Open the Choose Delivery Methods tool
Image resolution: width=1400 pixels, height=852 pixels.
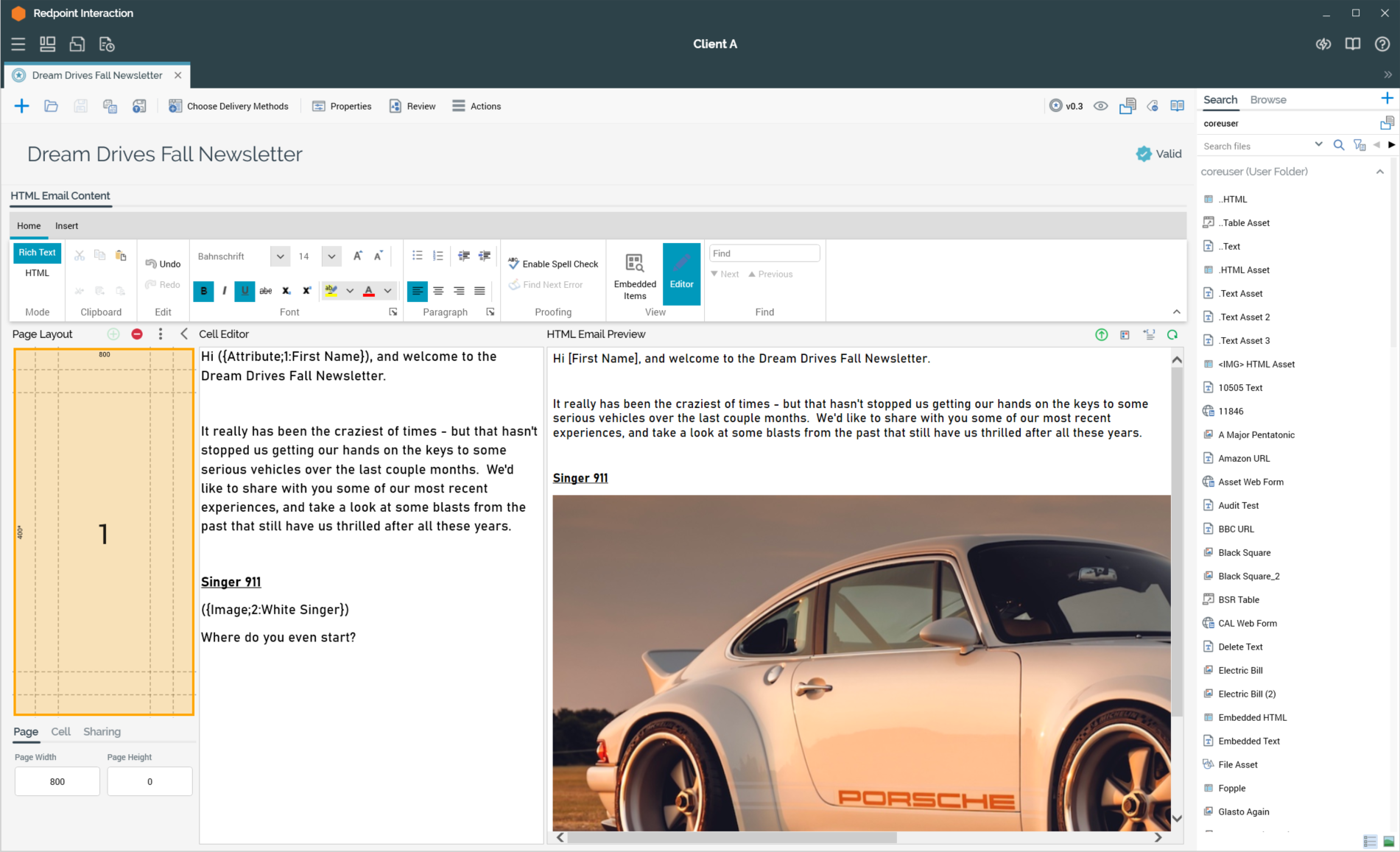tap(228, 106)
